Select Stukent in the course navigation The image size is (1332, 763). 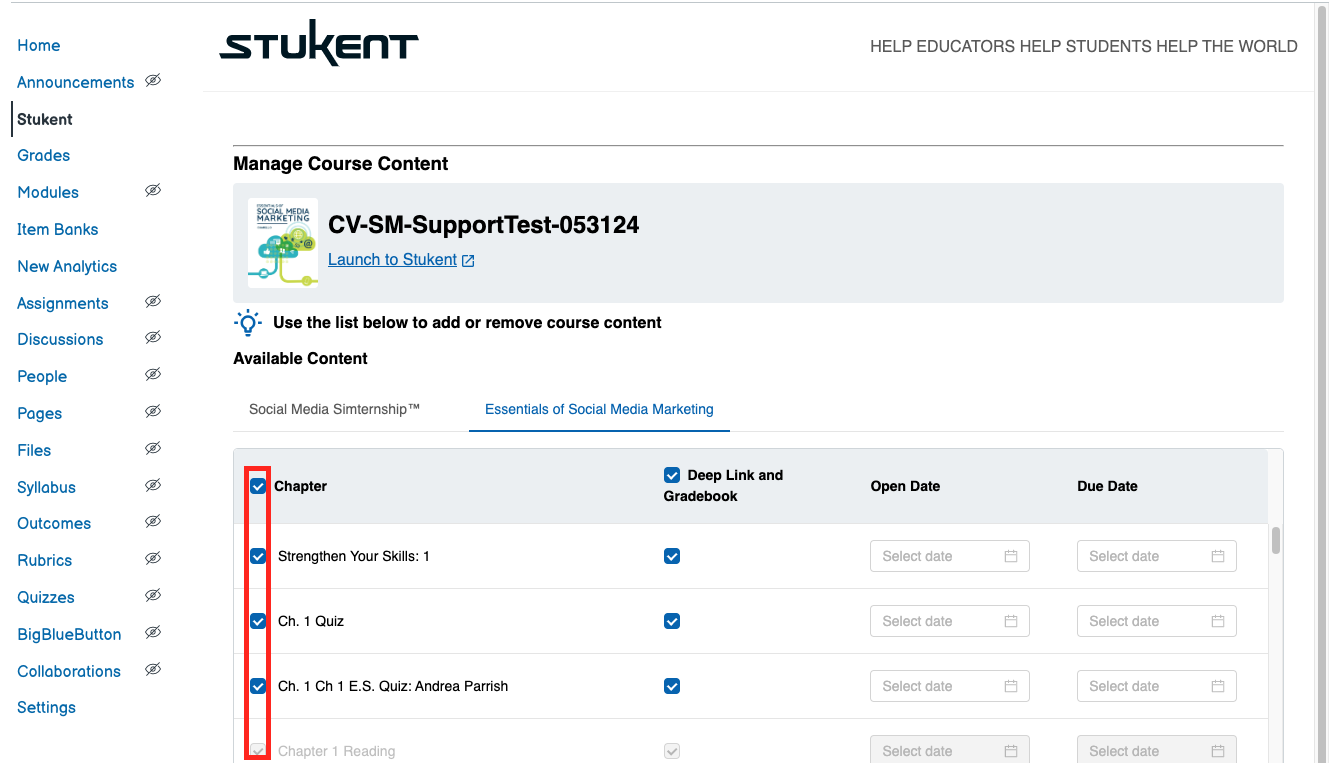[x=45, y=119]
